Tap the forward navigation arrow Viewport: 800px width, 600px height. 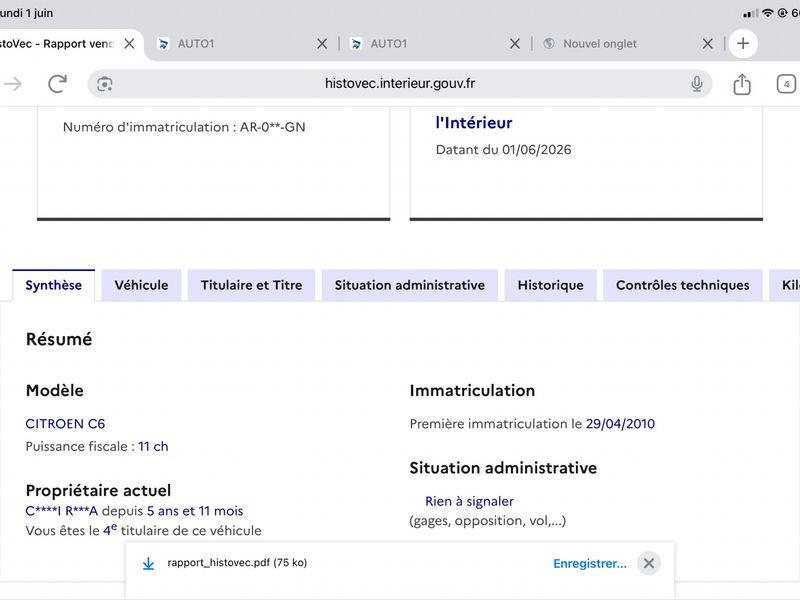click(x=12, y=84)
